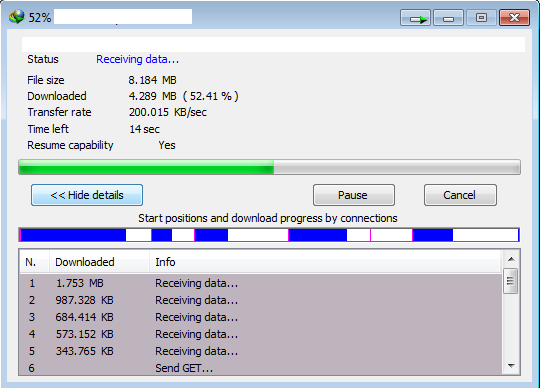Minimize the download window
The width and height of the screenshot is (541, 389).
point(448,18)
